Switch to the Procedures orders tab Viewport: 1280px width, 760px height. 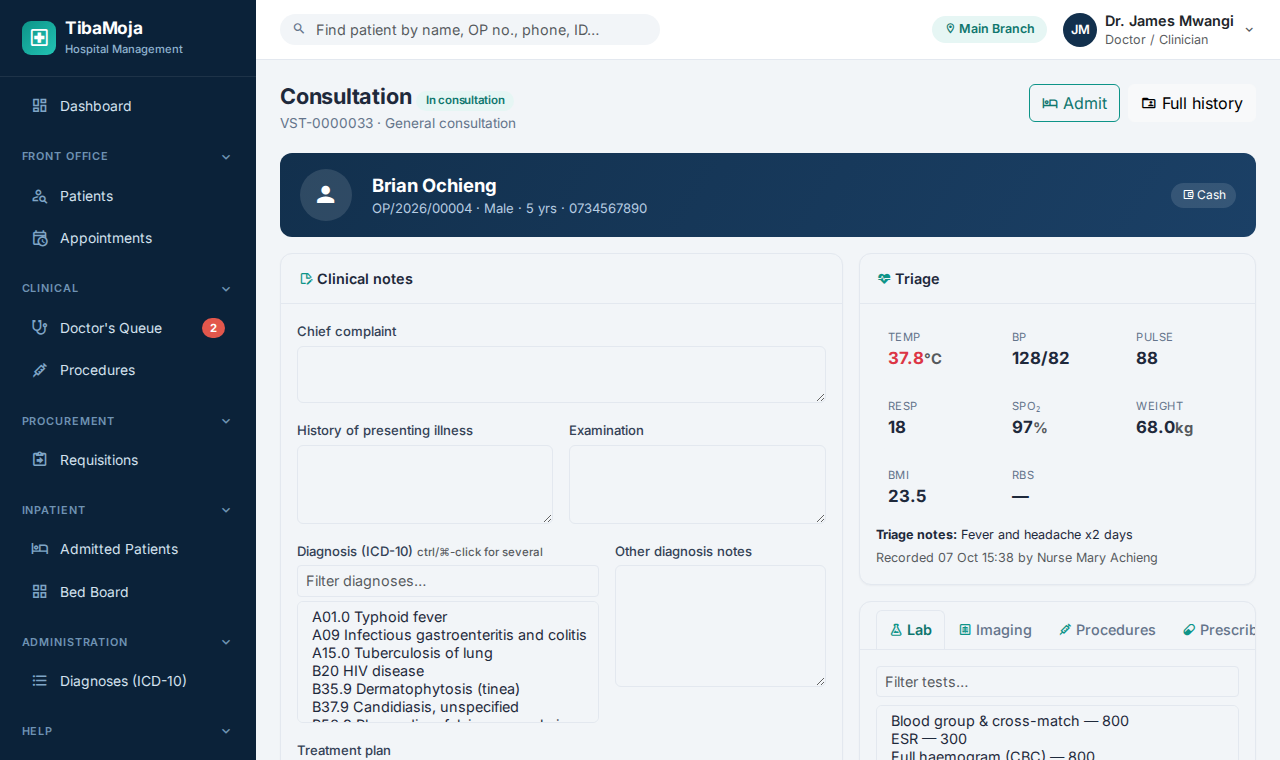pyautogui.click(x=1107, y=630)
